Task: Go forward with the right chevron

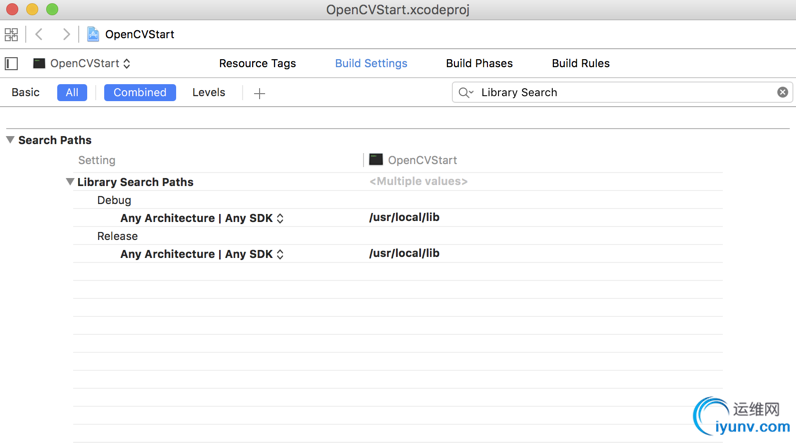Action: [66, 35]
